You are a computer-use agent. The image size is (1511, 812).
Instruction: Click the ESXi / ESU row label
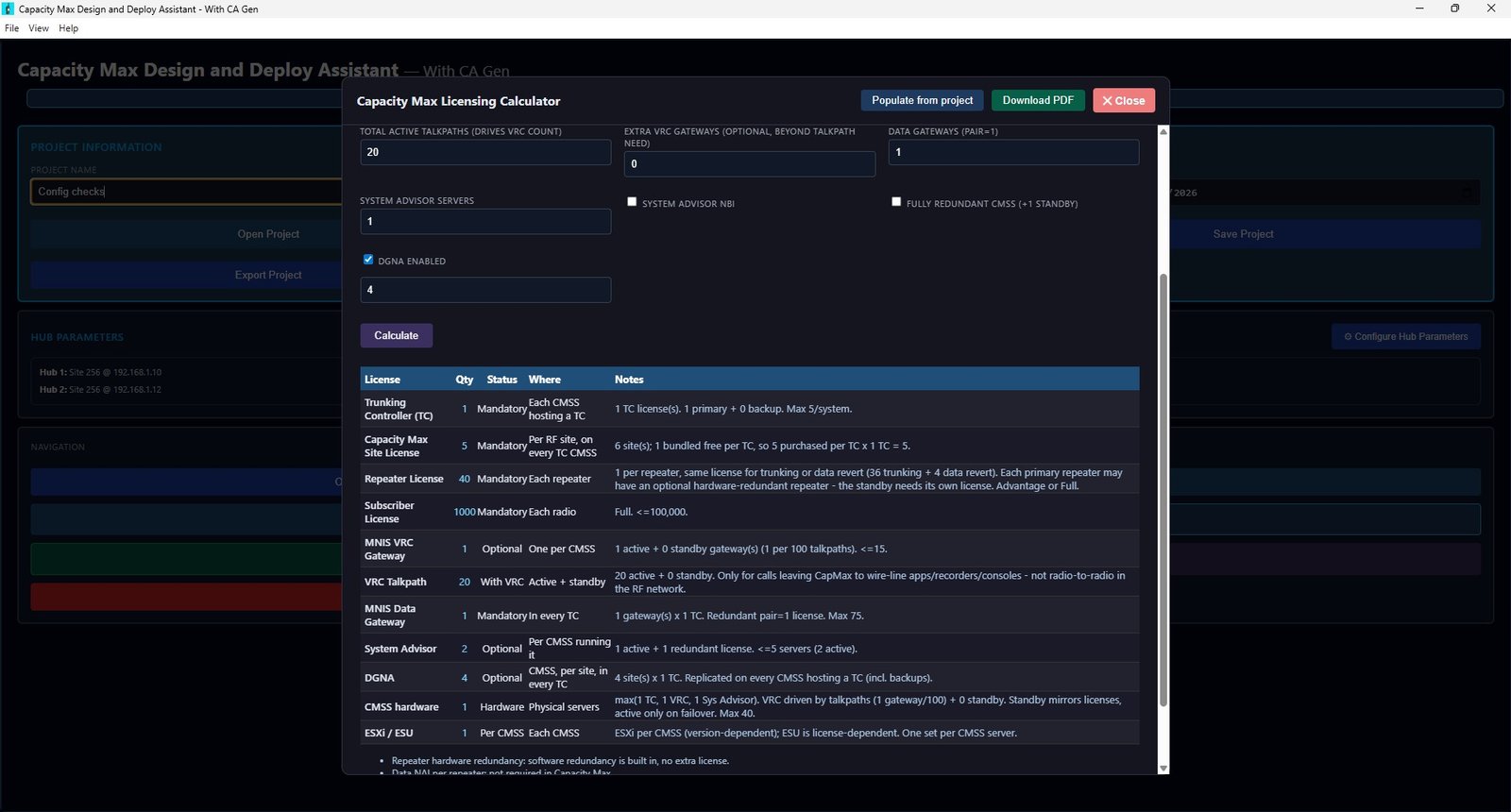[389, 733]
